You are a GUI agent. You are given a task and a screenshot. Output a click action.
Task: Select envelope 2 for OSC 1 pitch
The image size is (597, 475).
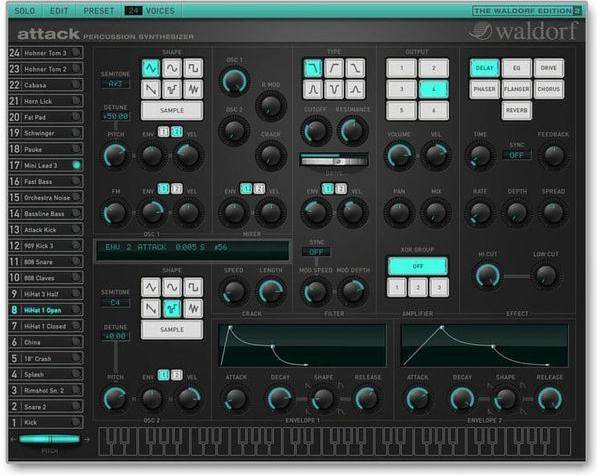click(x=176, y=132)
